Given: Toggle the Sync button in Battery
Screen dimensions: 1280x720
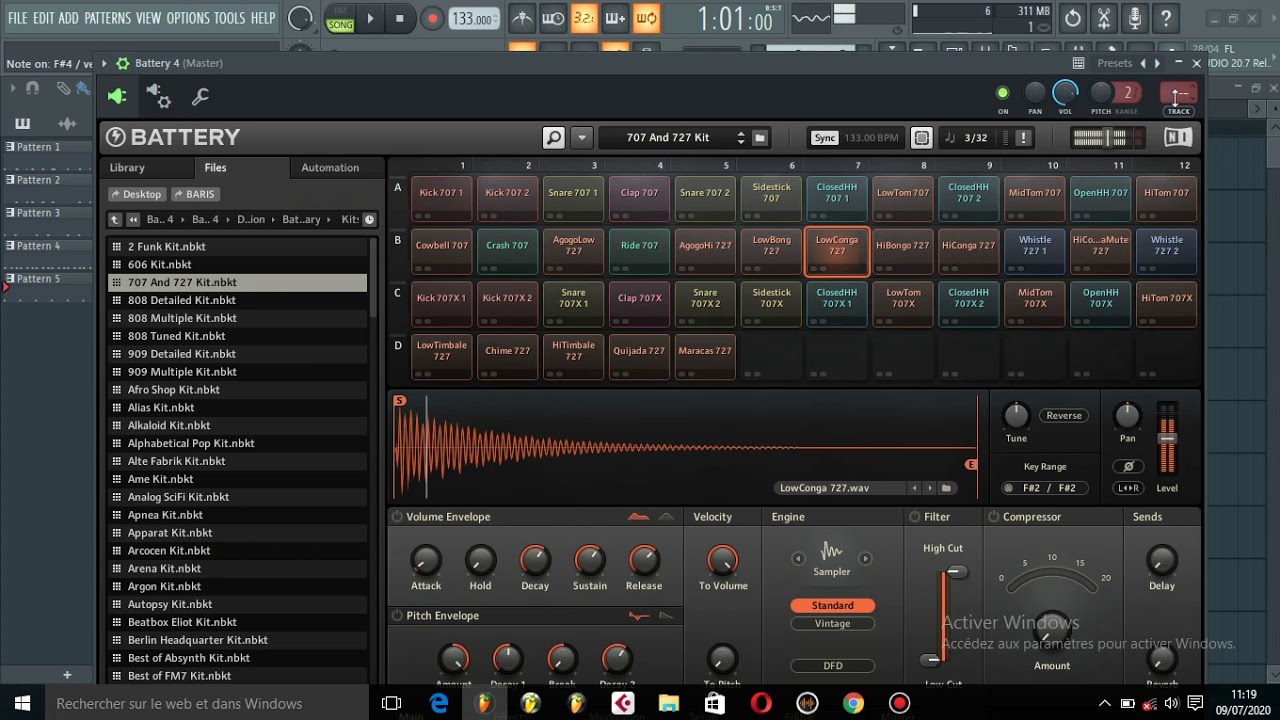Looking at the screenshot, I should 824,138.
